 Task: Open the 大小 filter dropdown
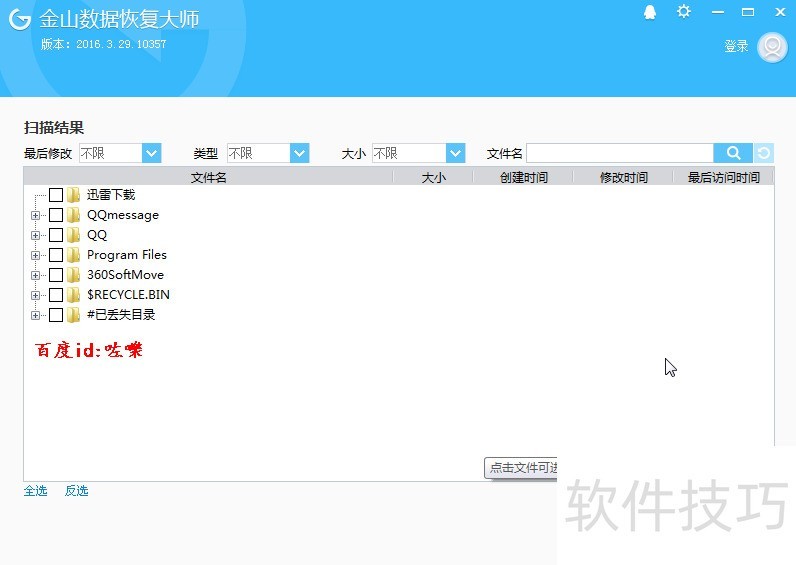pyautogui.click(x=455, y=153)
